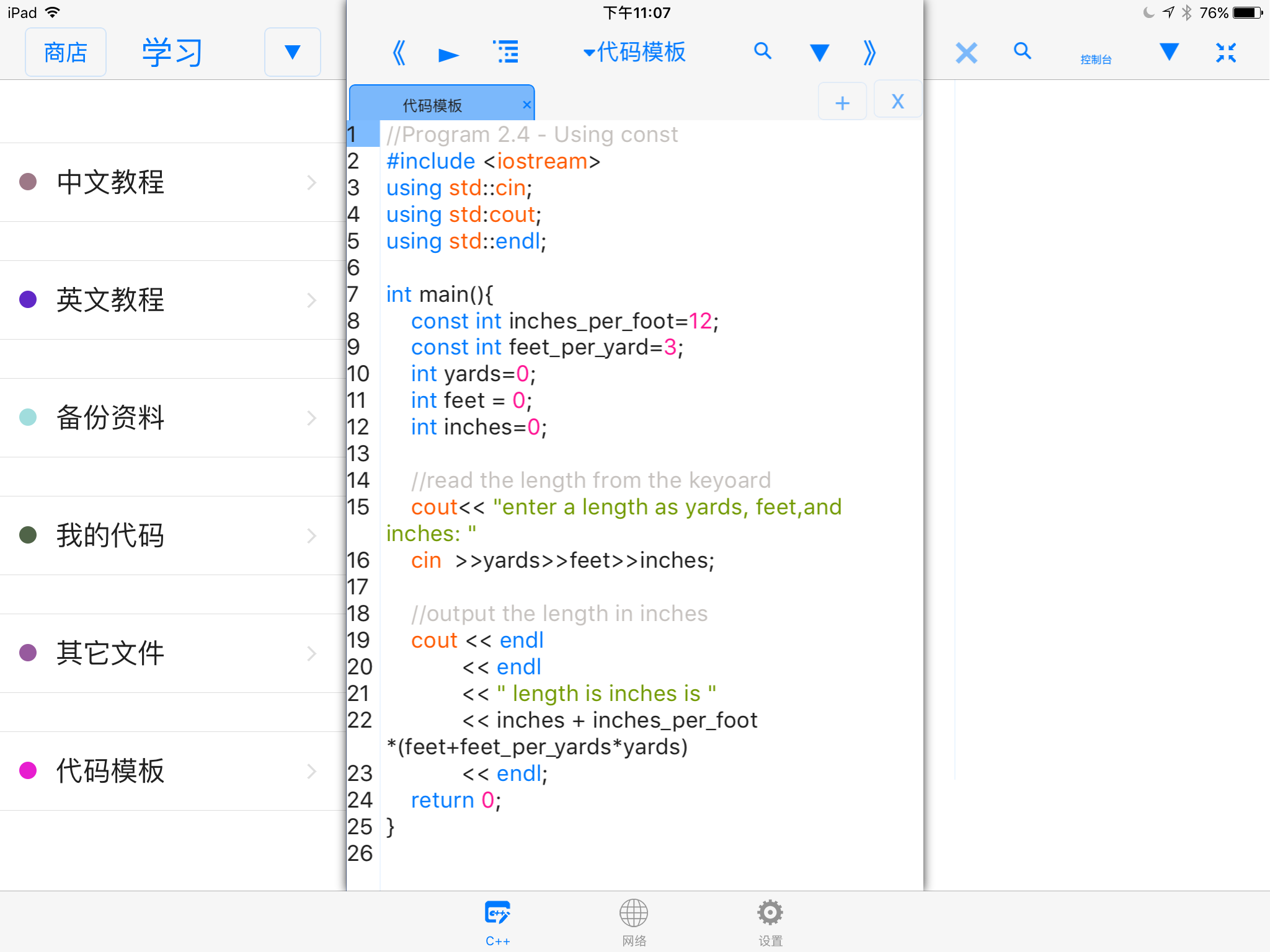This screenshot has height=952, width=1270.
Task: Tap the run program play icon
Action: click(448, 55)
